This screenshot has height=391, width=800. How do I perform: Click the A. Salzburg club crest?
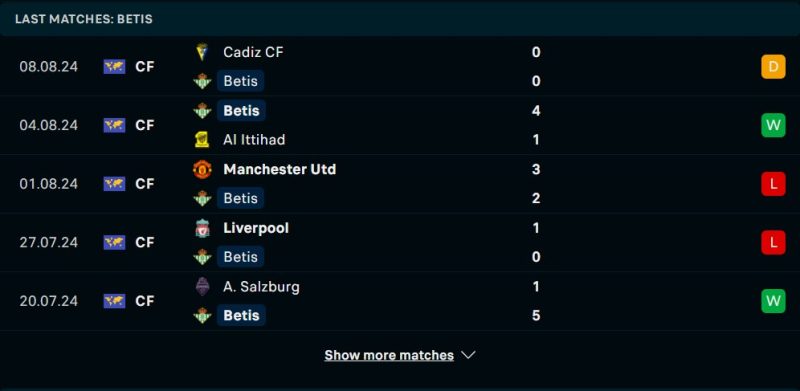(x=202, y=287)
